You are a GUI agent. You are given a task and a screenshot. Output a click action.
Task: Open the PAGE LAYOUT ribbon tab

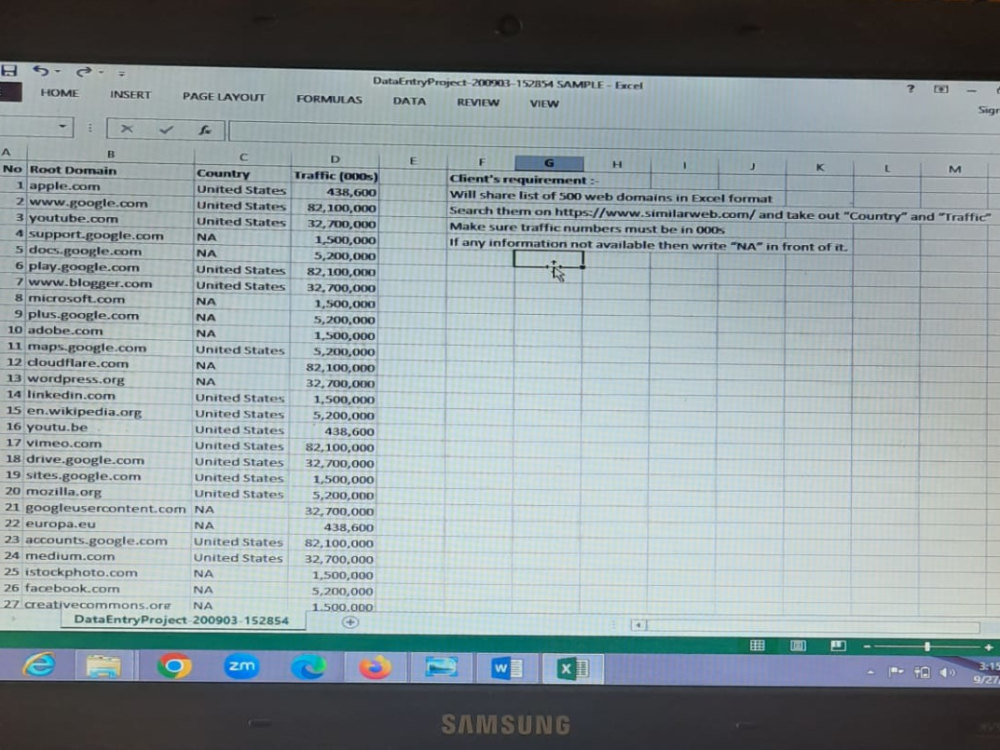pos(223,97)
